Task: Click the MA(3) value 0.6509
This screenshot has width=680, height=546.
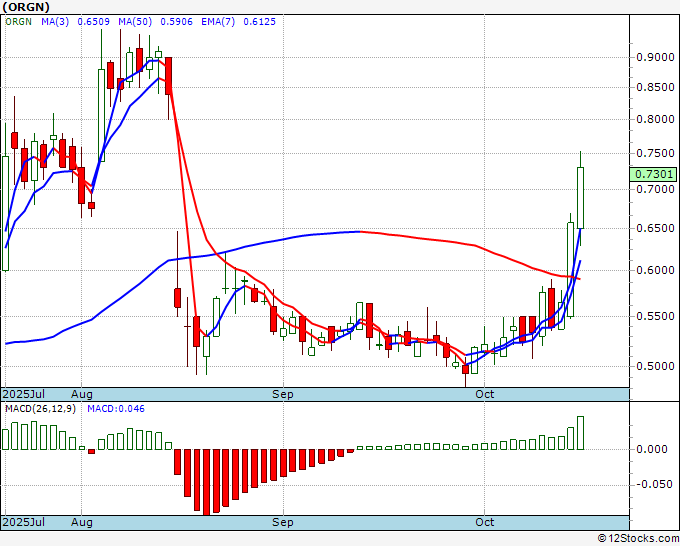Action: click(x=93, y=21)
